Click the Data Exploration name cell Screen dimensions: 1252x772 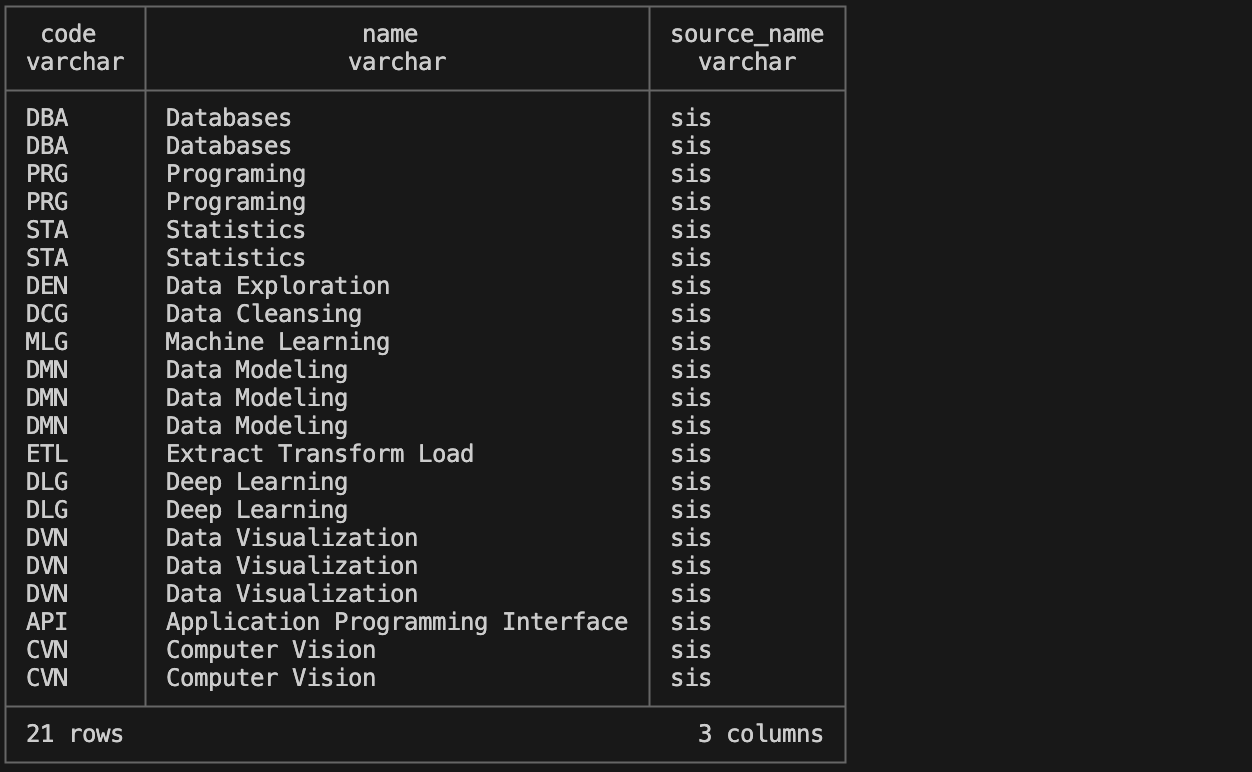(x=277, y=286)
